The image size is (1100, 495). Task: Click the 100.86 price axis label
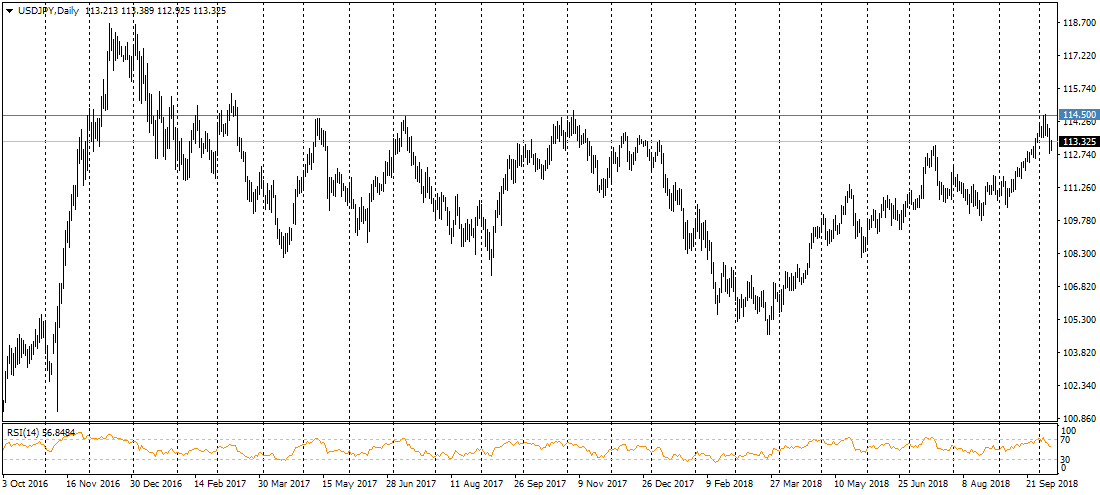click(1076, 418)
